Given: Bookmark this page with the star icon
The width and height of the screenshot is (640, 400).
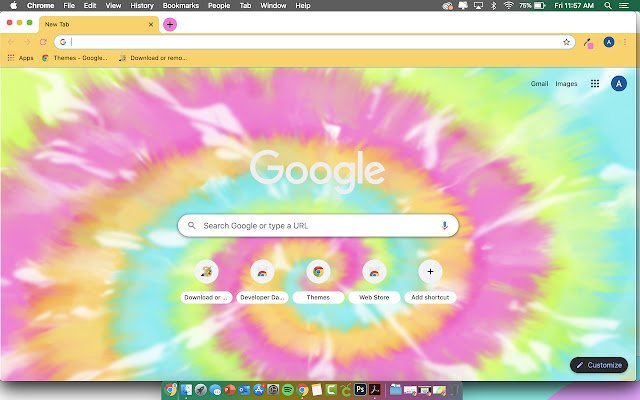Looking at the screenshot, I should click(x=566, y=42).
